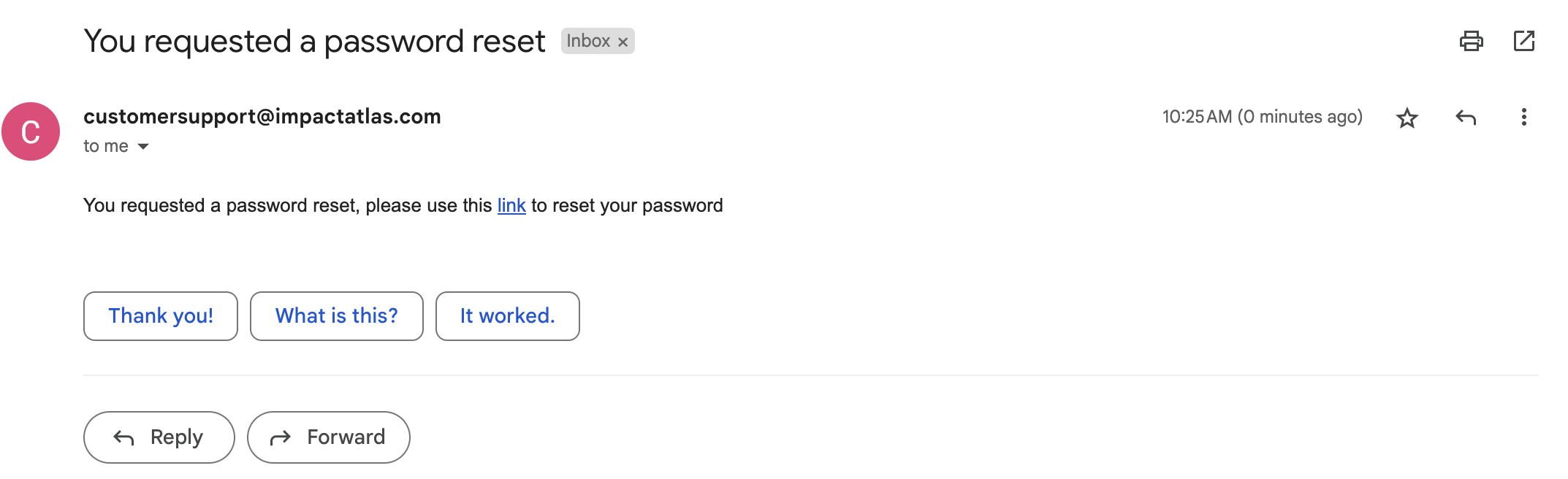Viewport: 1568px width, 479px height.
Task: Click the "You requested a password reset" subject
Action: (x=314, y=42)
